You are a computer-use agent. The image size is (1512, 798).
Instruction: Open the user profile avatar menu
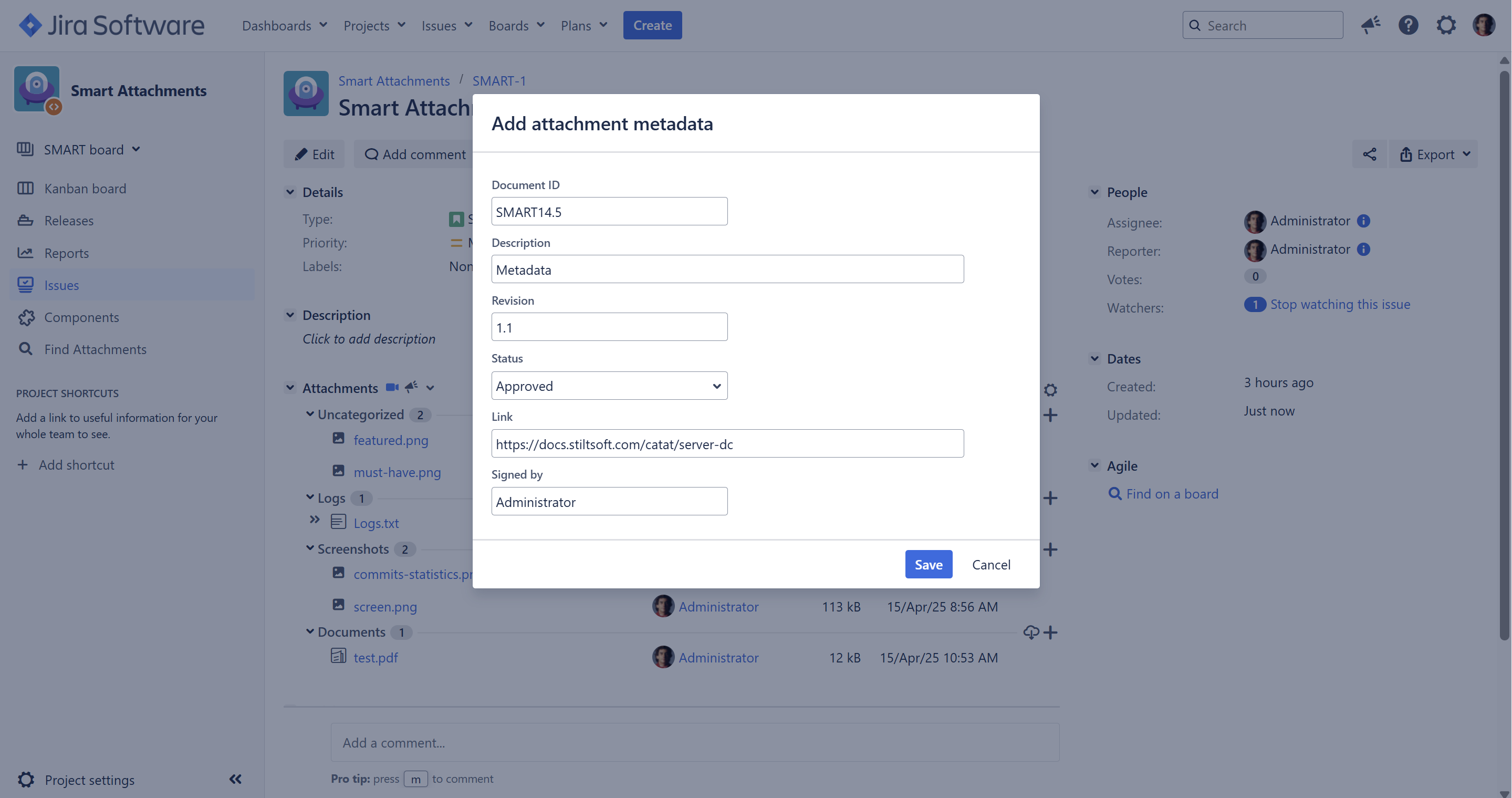(1484, 25)
